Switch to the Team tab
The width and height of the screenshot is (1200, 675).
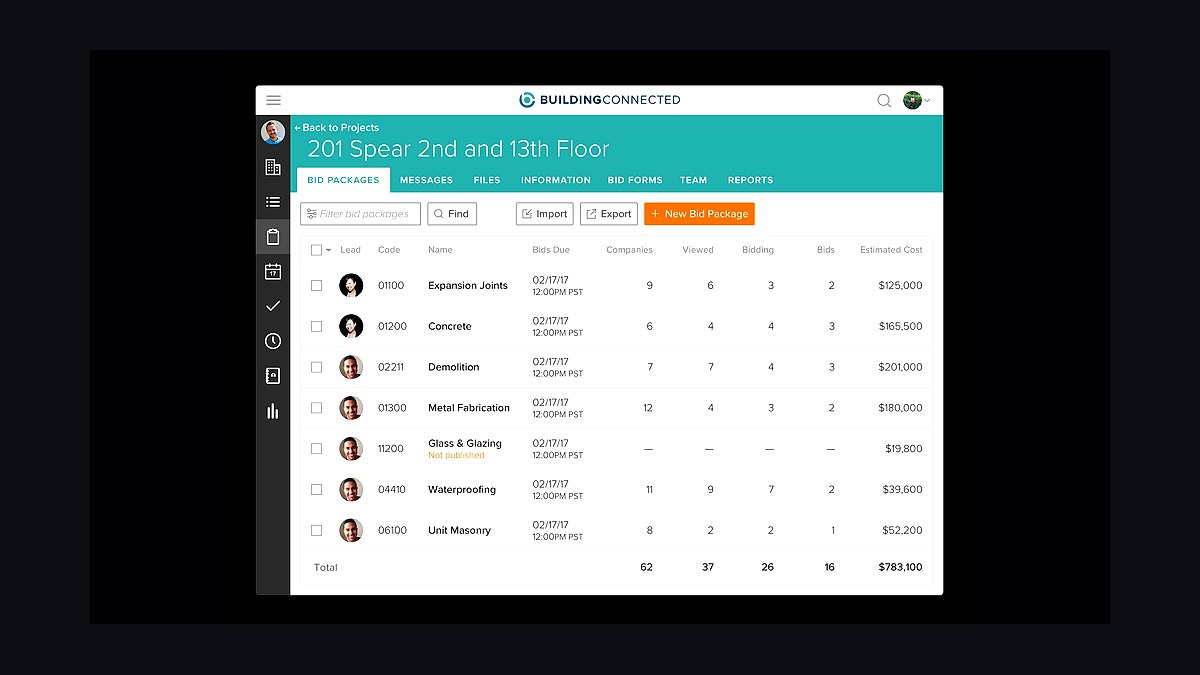[693, 180]
